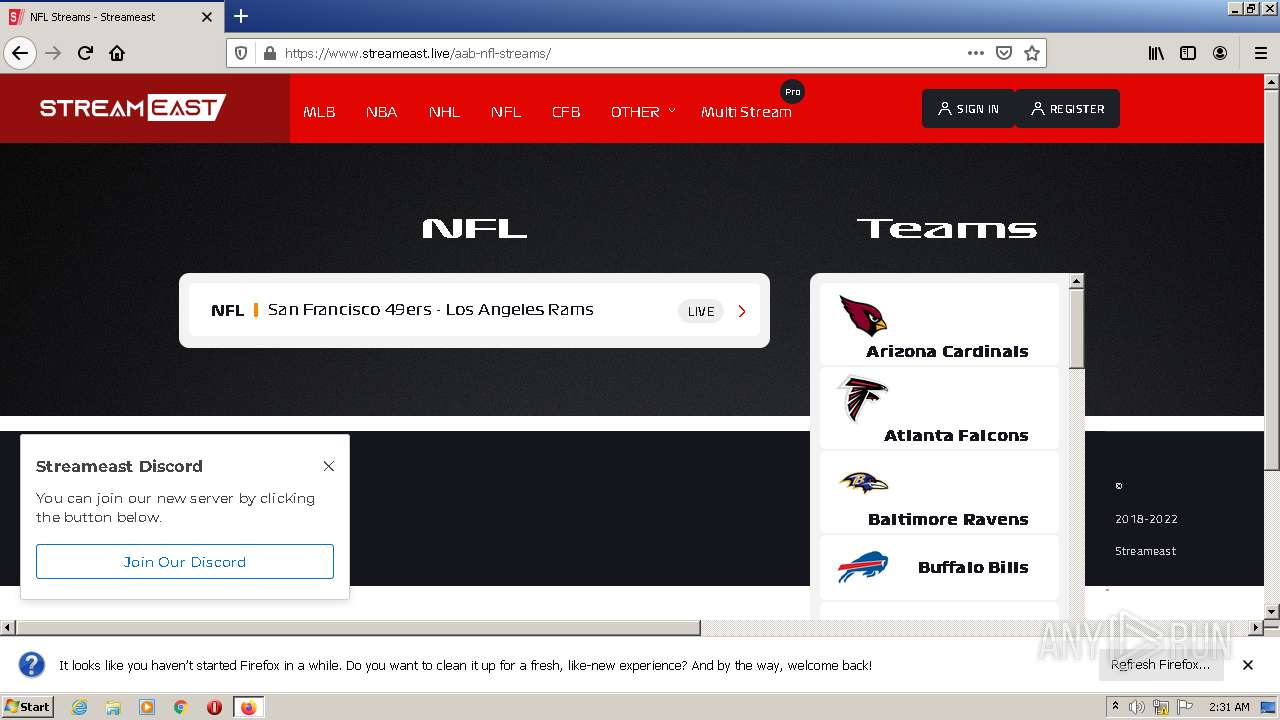
Task: Click the Streameast logo
Action: coord(133,107)
